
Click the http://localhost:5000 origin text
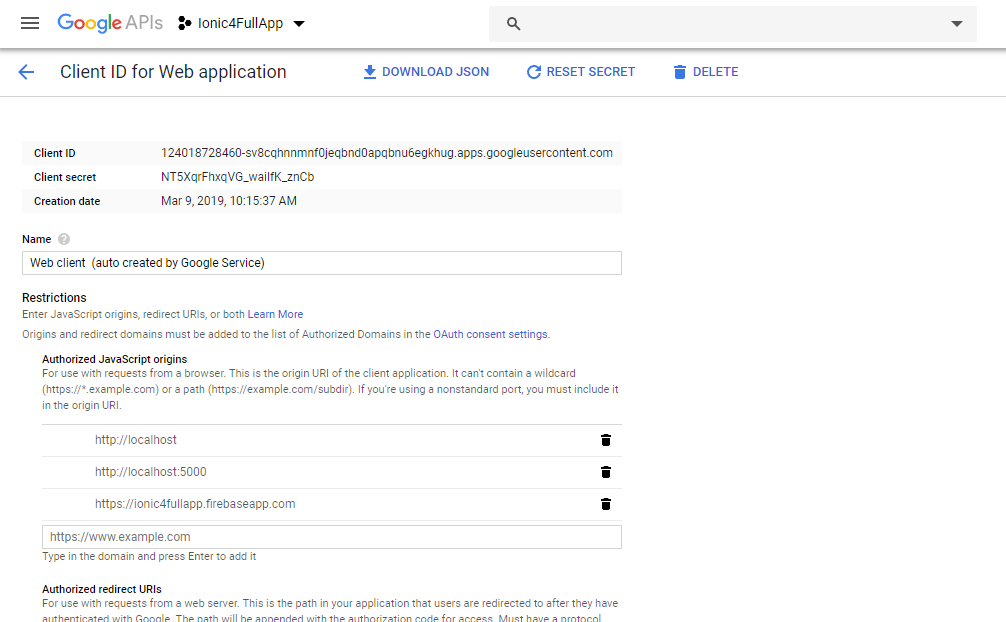(151, 472)
